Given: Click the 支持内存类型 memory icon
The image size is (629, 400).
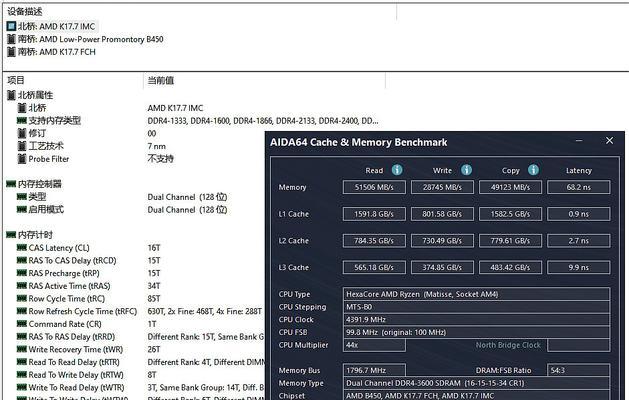Looking at the screenshot, I should tap(22, 120).
